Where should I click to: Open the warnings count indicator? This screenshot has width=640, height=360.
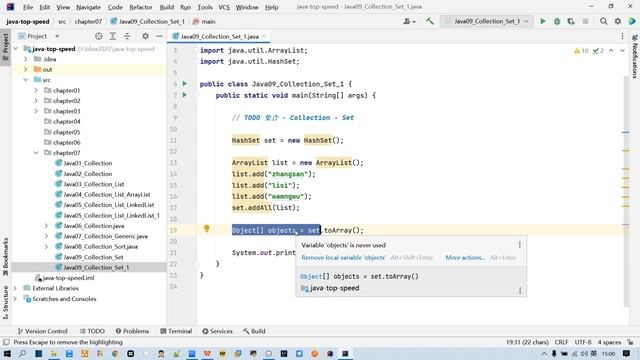tap(581, 51)
